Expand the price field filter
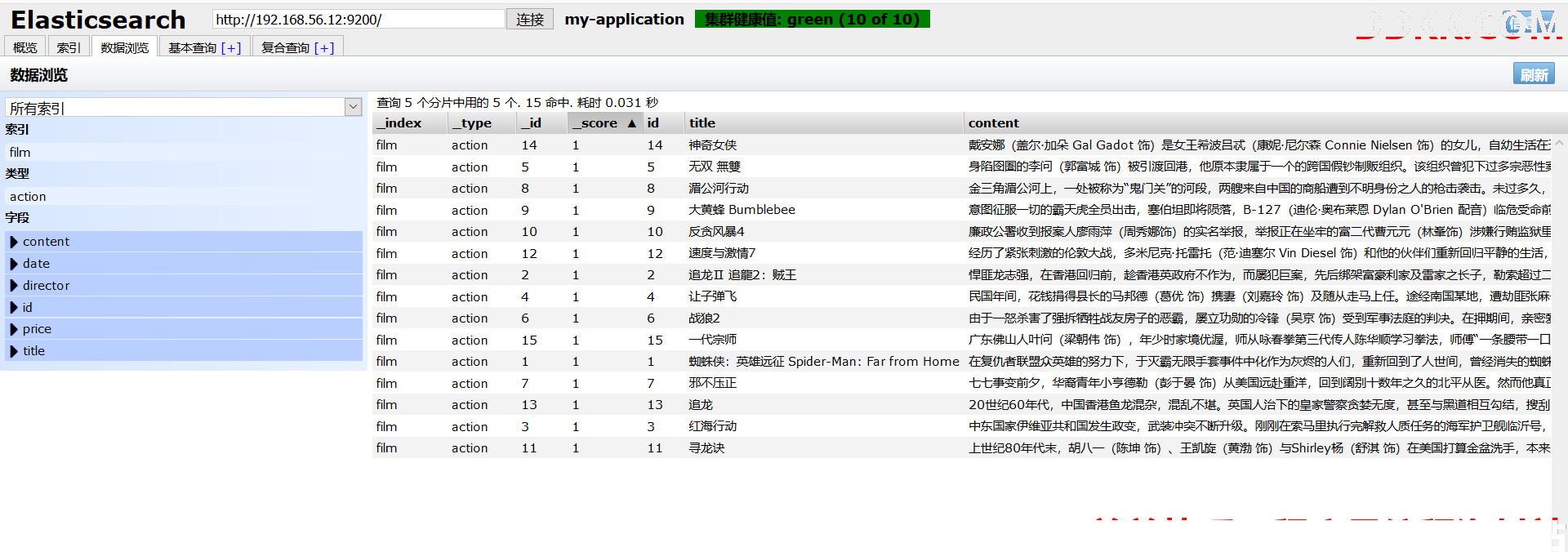 184,329
